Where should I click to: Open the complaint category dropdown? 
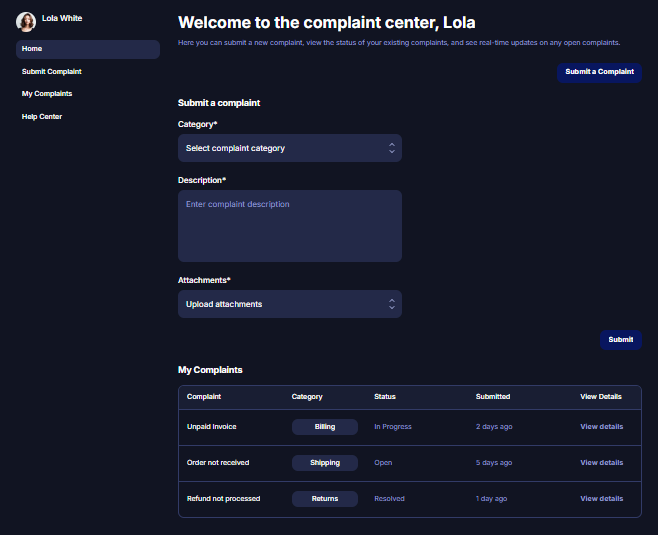coord(290,148)
